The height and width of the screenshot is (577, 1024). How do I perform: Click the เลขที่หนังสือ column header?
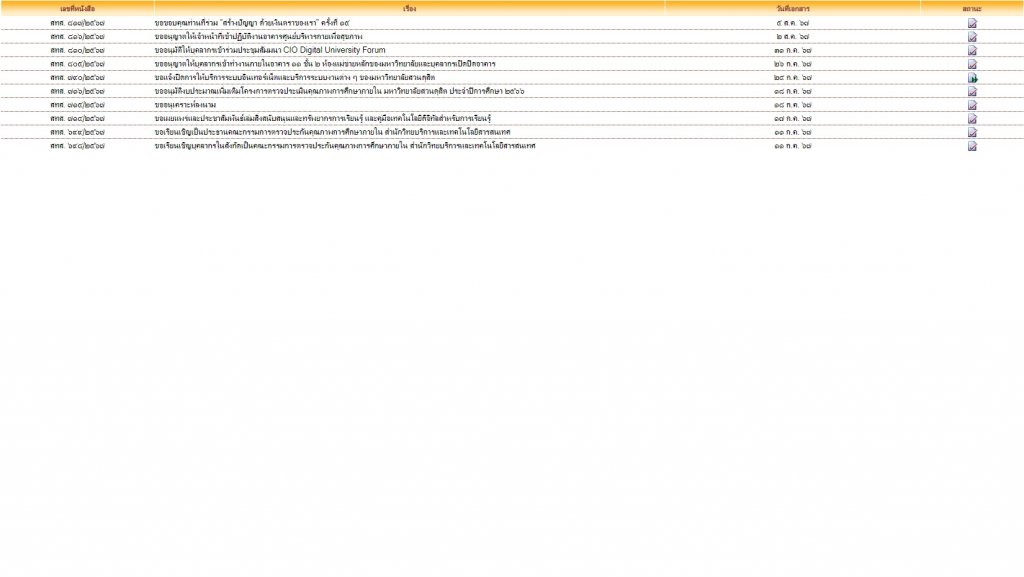coord(77,8)
